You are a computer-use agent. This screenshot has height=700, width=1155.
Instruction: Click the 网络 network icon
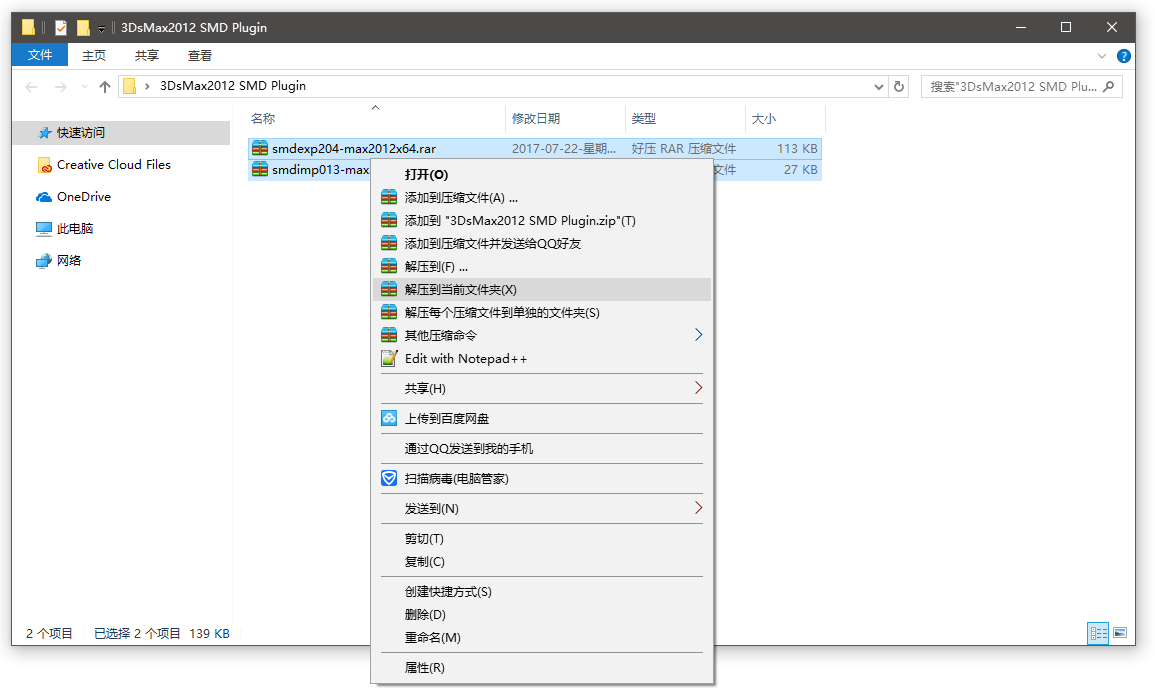pyautogui.click(x=44, y=261)
